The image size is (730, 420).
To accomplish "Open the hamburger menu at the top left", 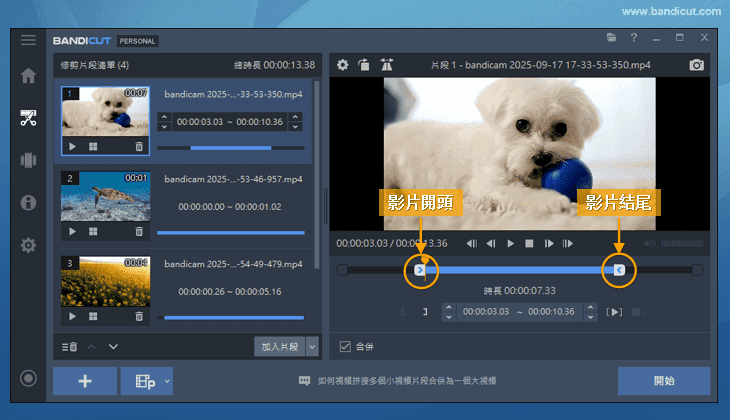I will click(28, 40).
